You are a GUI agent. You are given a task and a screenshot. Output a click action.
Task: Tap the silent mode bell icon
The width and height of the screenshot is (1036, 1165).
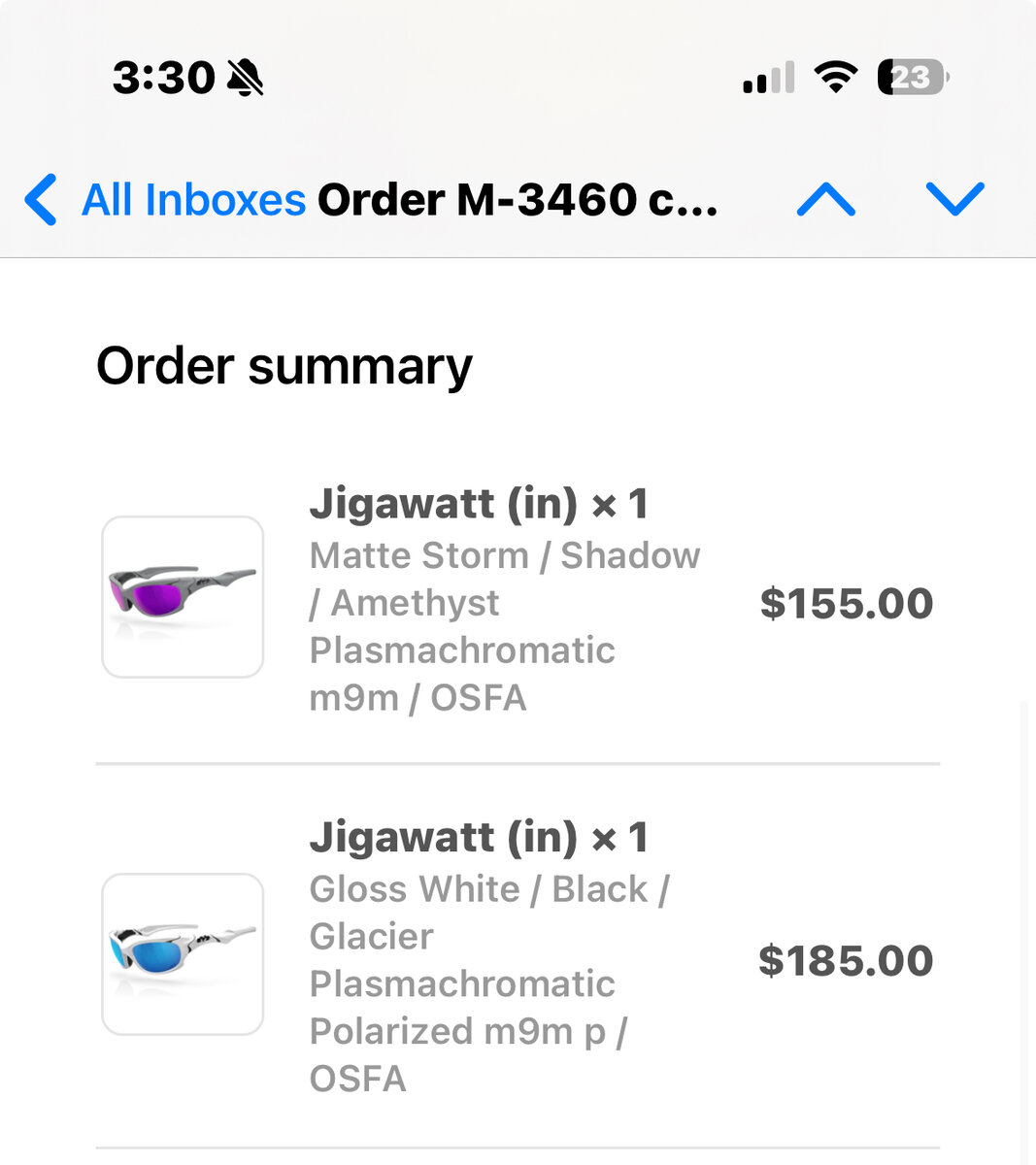[x=245, y=78]
